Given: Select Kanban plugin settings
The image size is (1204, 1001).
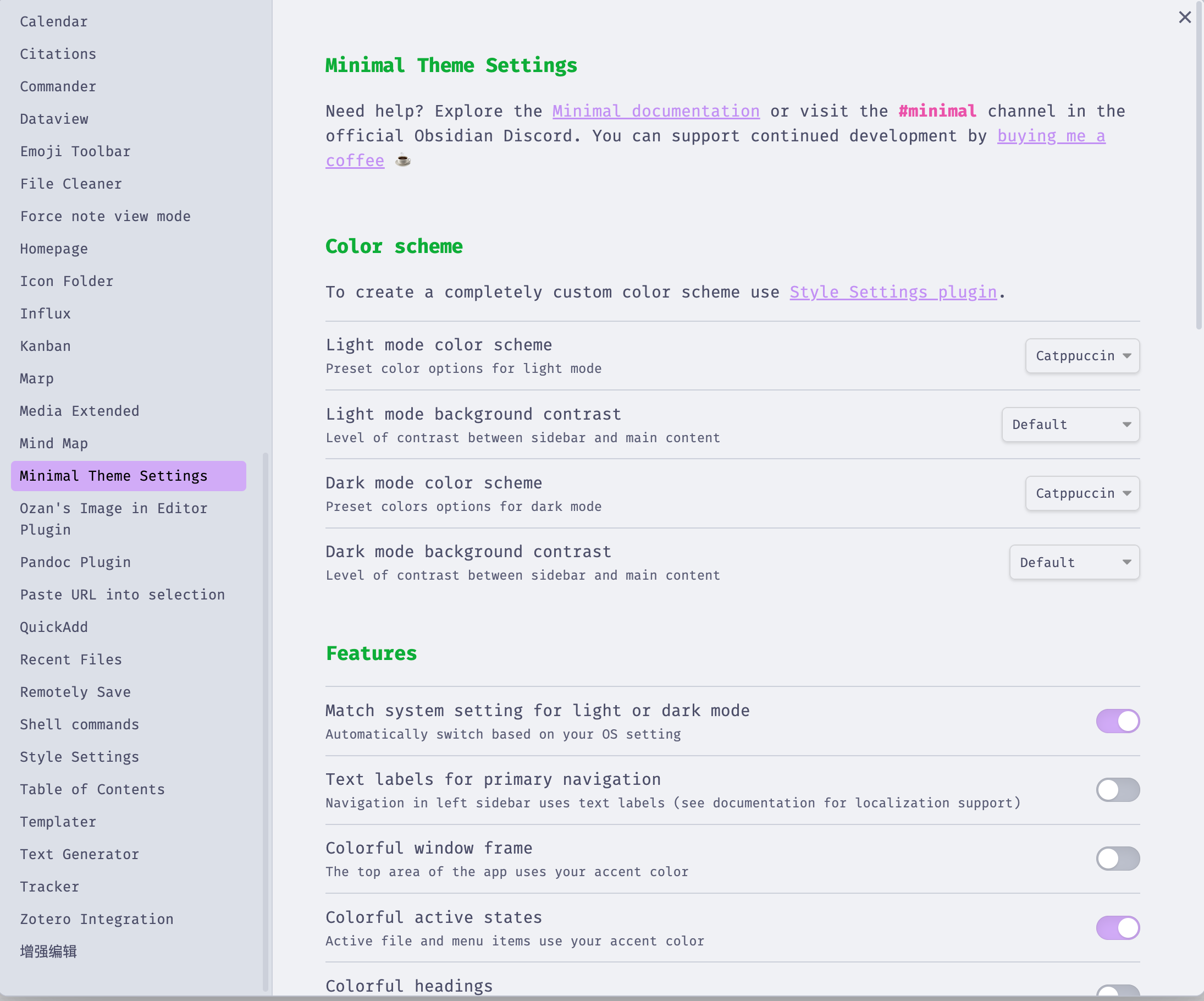Looking at the screenshot, I should 44,345.
